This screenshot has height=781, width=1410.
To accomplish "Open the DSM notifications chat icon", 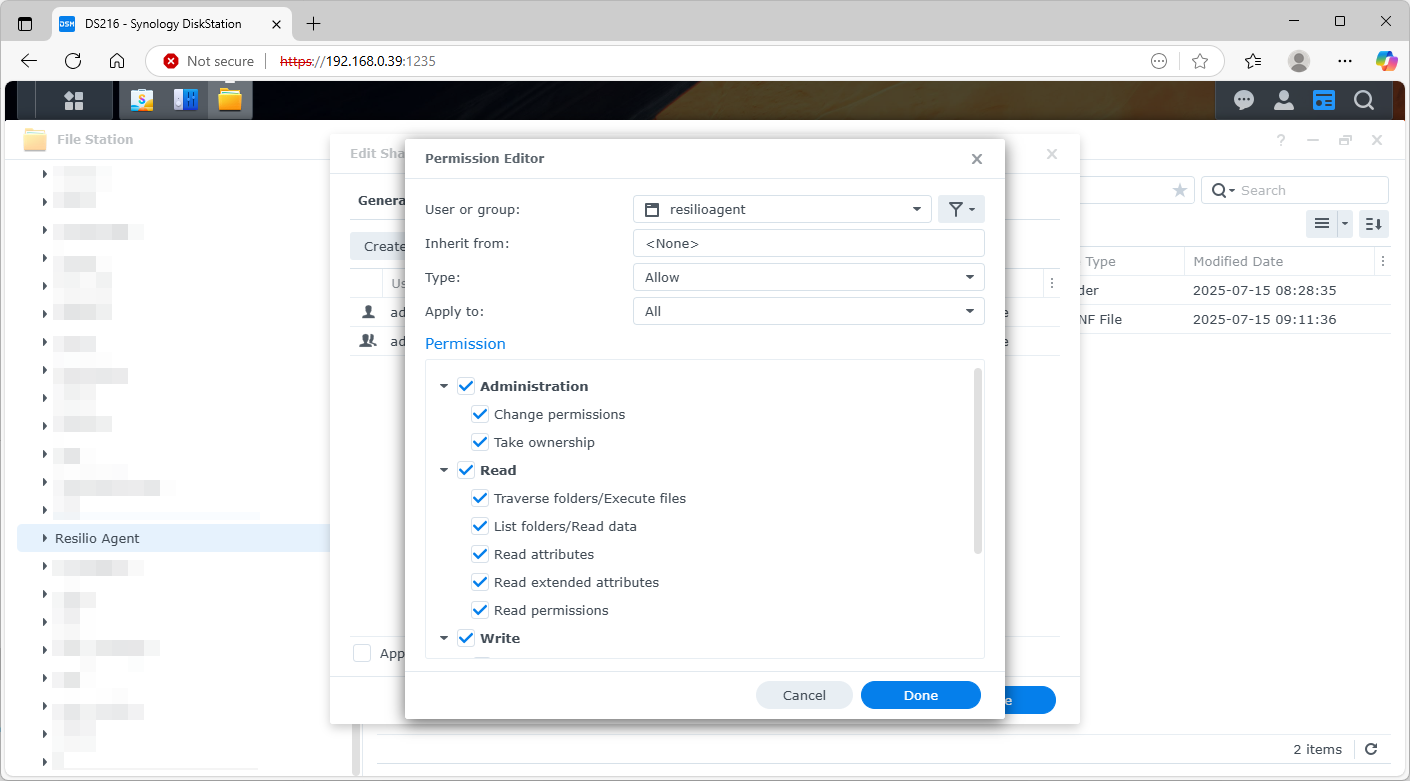I will (x=1244, y=100).
